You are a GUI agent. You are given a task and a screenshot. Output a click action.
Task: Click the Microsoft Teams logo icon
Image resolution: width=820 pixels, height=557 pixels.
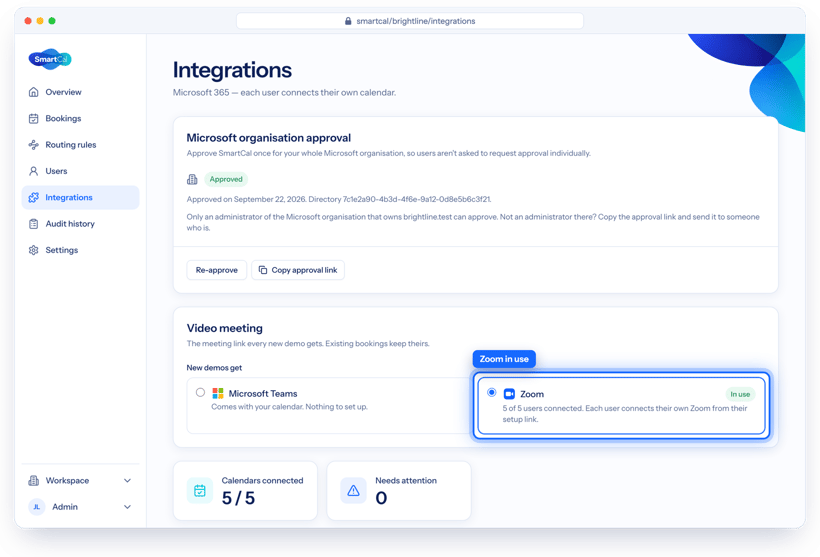218,393
